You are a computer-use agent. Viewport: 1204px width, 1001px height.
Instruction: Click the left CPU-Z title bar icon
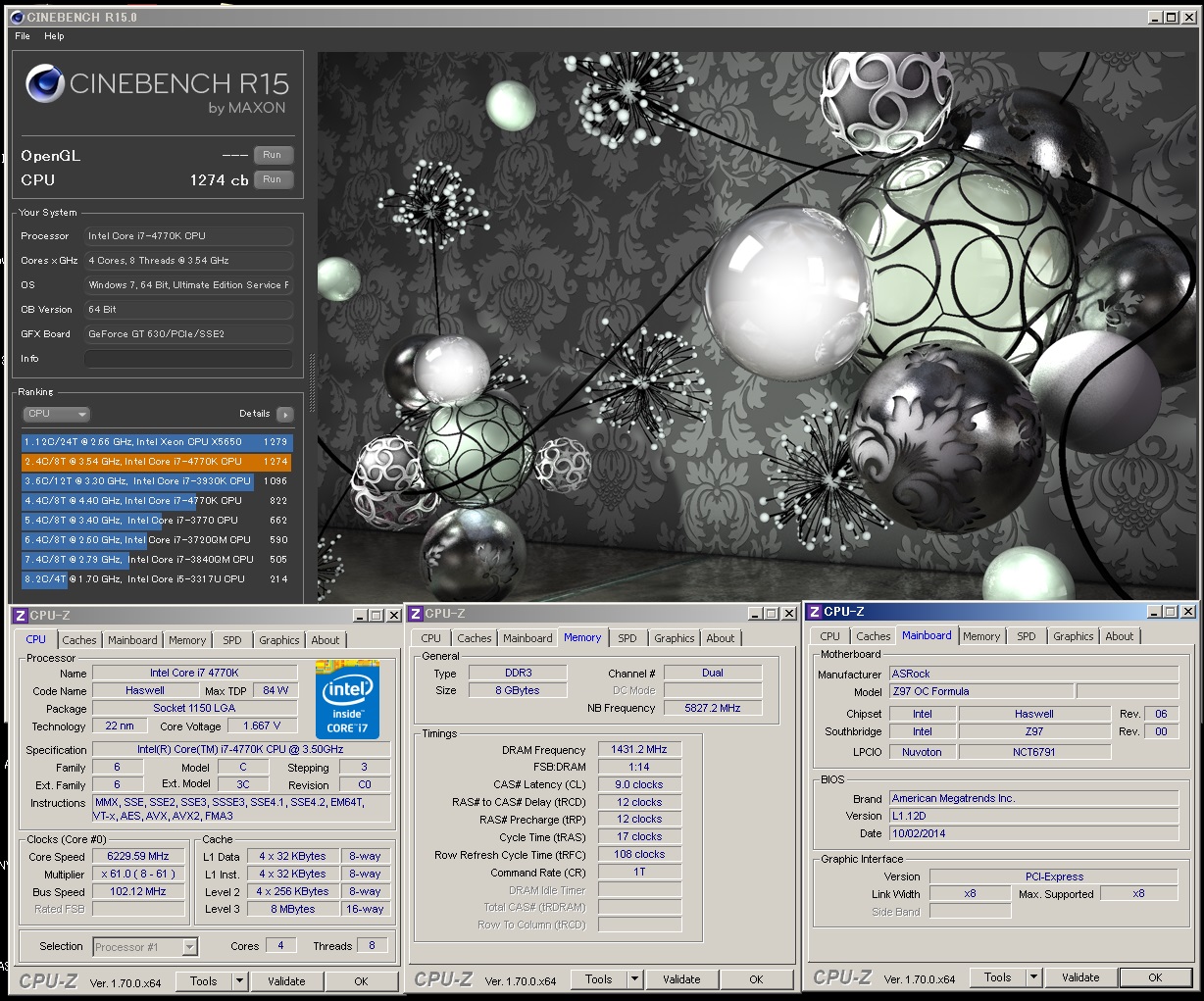(20, 616)
